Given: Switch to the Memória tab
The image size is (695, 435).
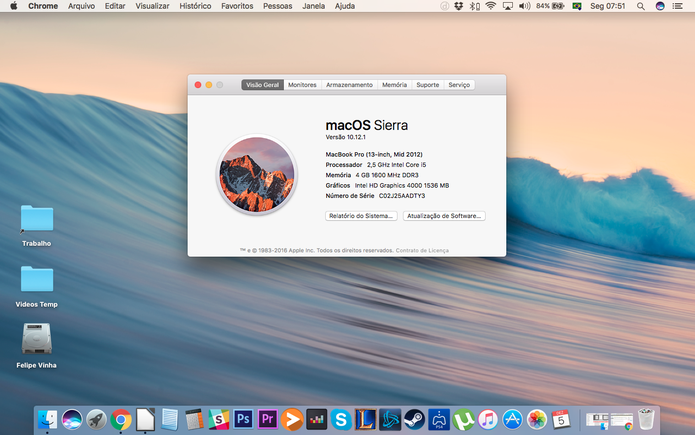Looking at the screenshot, I should click(x=394, y=85).
